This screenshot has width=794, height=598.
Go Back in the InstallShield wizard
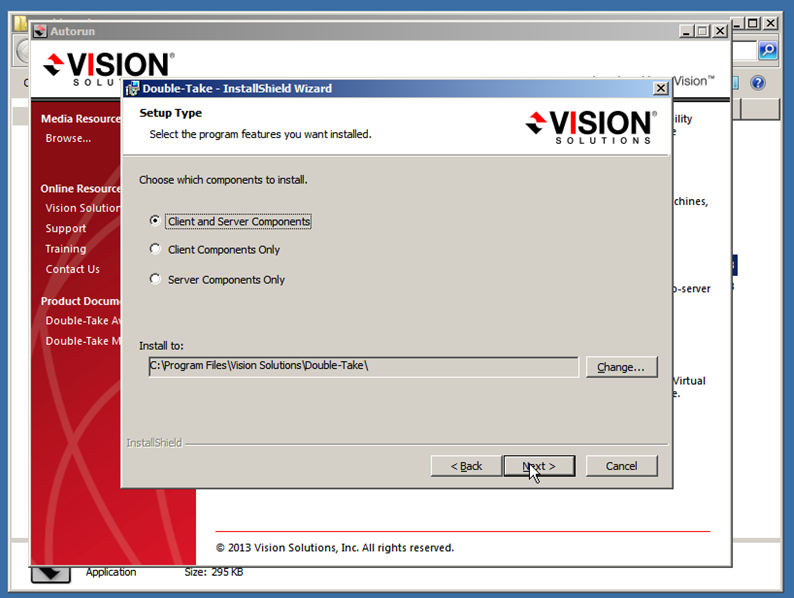[466, 466]
